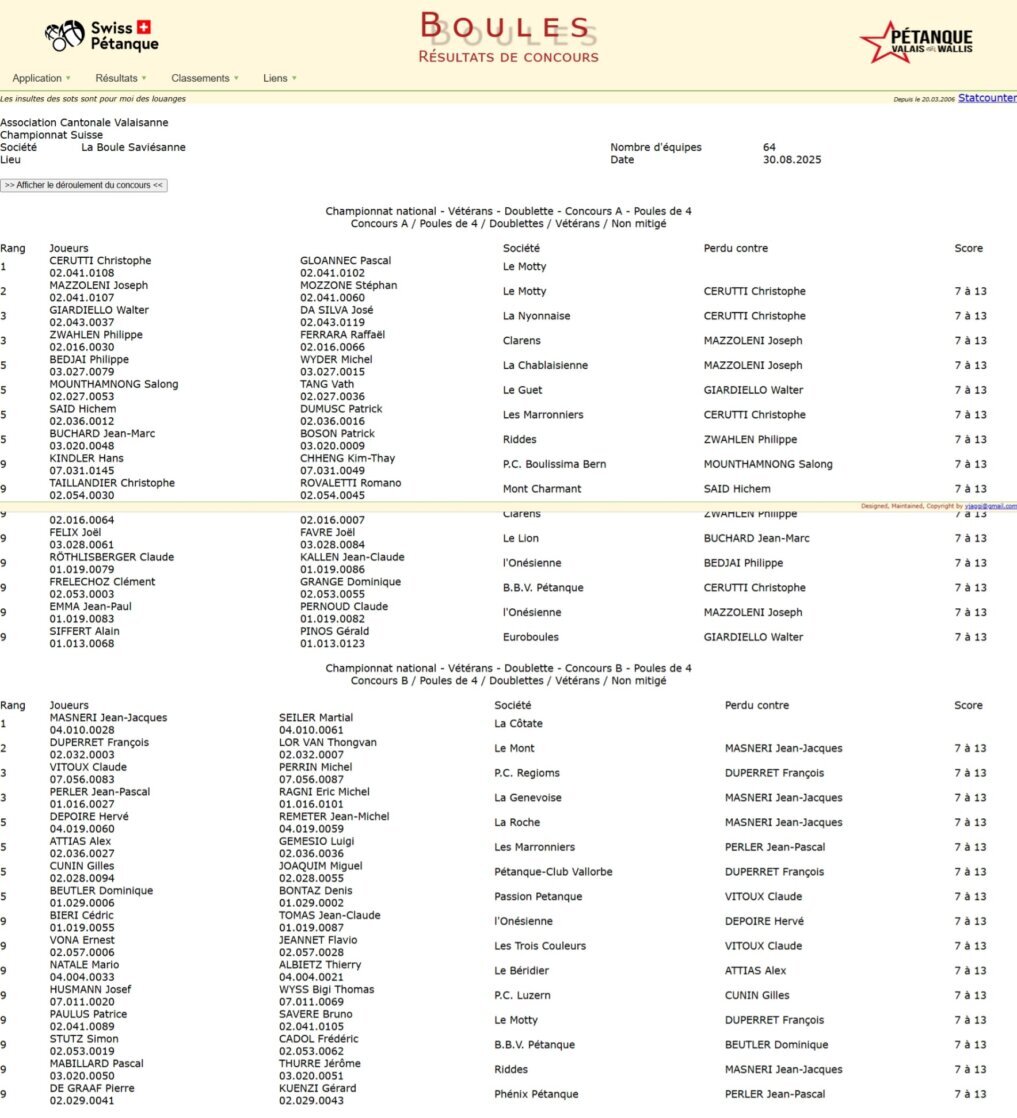Click the Boules Résultats de concours banner
Image resolution: width=1017 pixels, height=1118 pixels.
(x=508, y=38)
